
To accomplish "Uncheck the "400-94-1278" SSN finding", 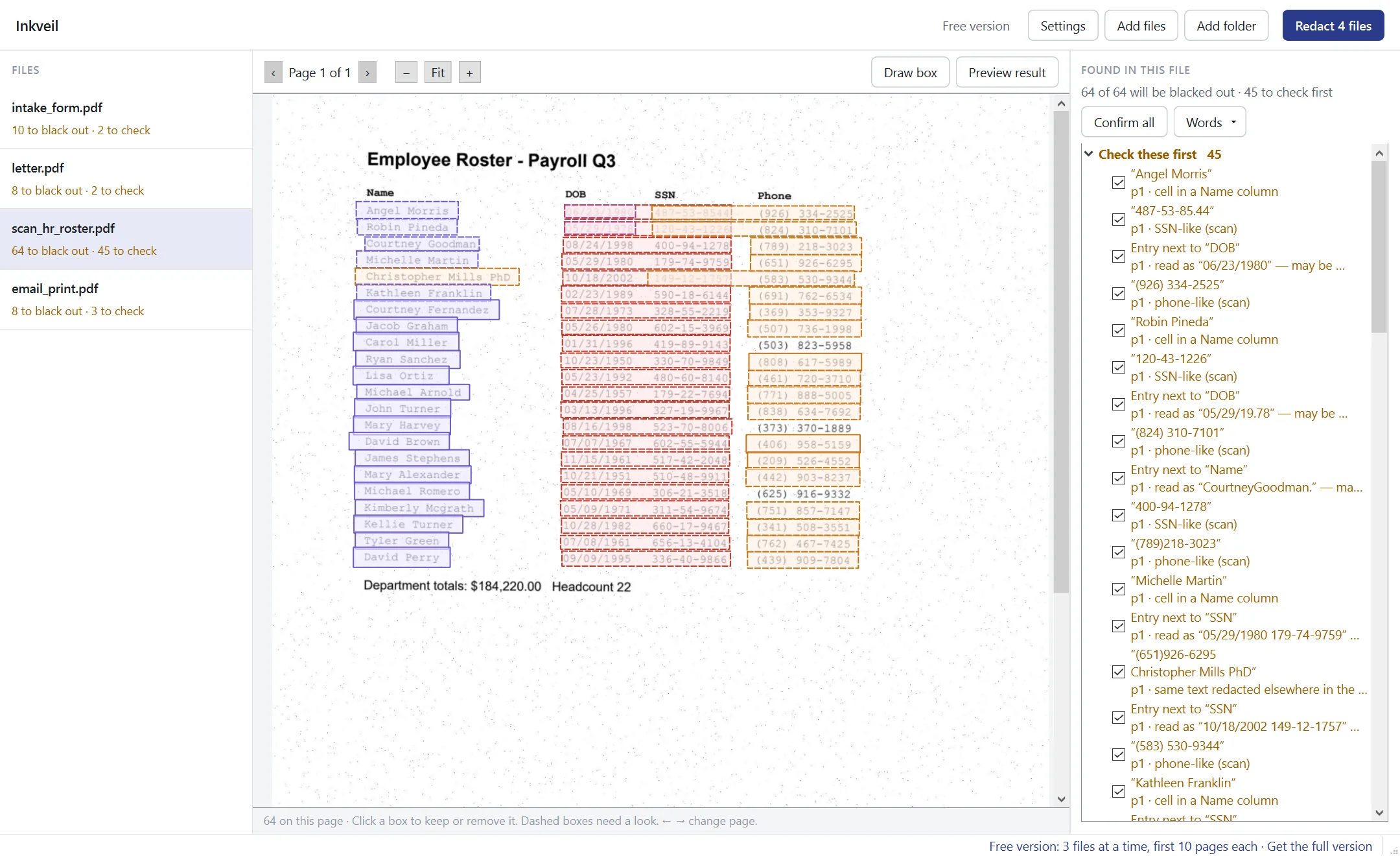I will coord(1118,516).
